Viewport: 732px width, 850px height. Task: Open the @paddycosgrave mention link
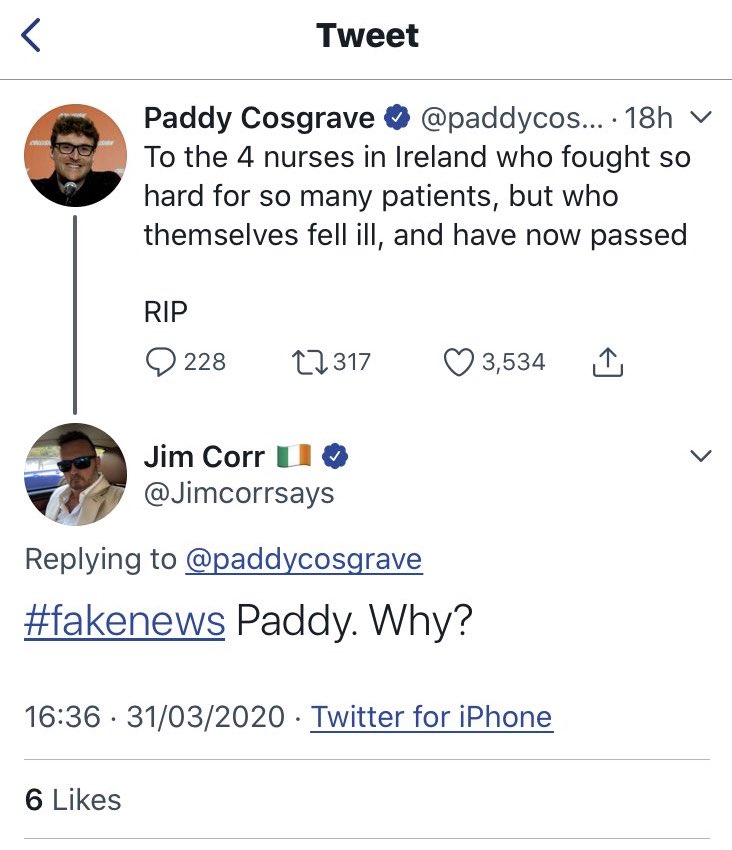[x=304, y=560]
